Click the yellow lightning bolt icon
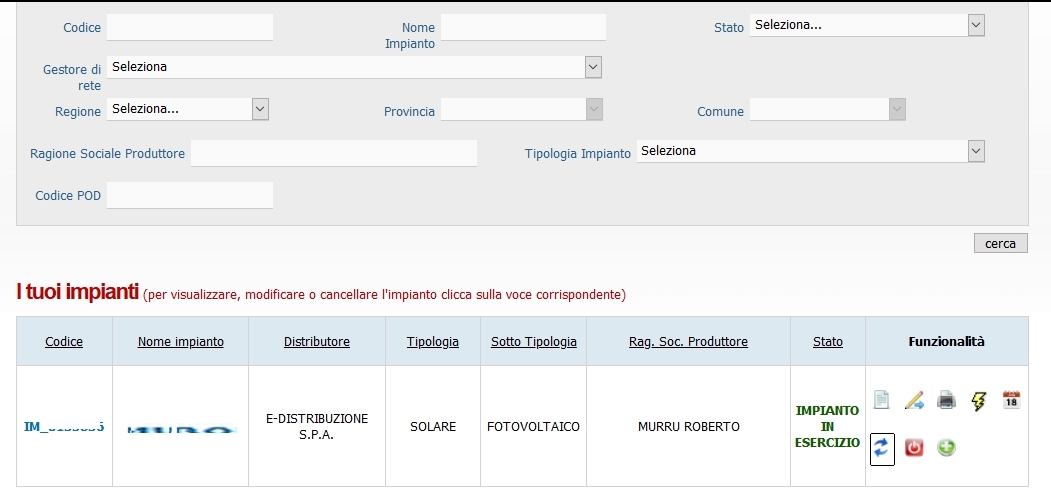The height and width of the screenshot is (495, 1051). [979, 402]
